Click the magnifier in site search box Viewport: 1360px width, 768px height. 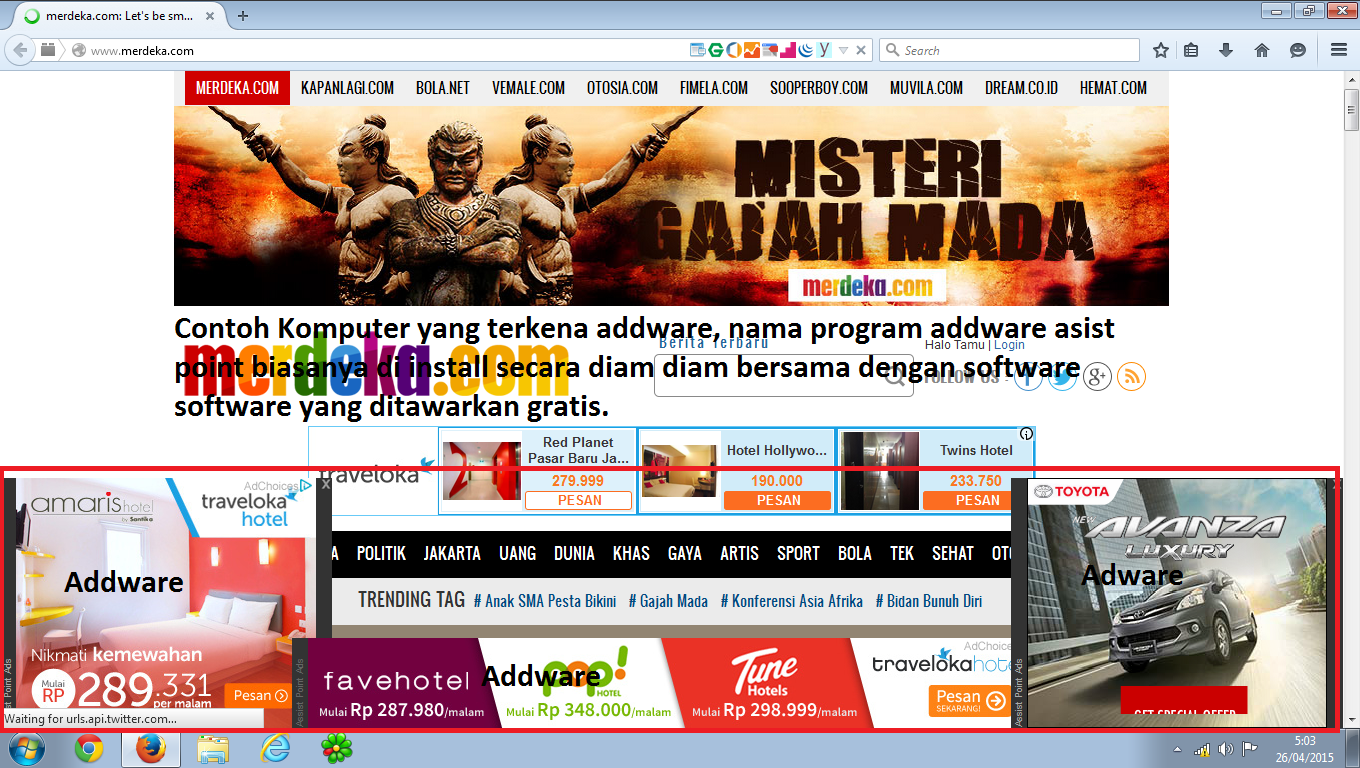coord(894,376)
